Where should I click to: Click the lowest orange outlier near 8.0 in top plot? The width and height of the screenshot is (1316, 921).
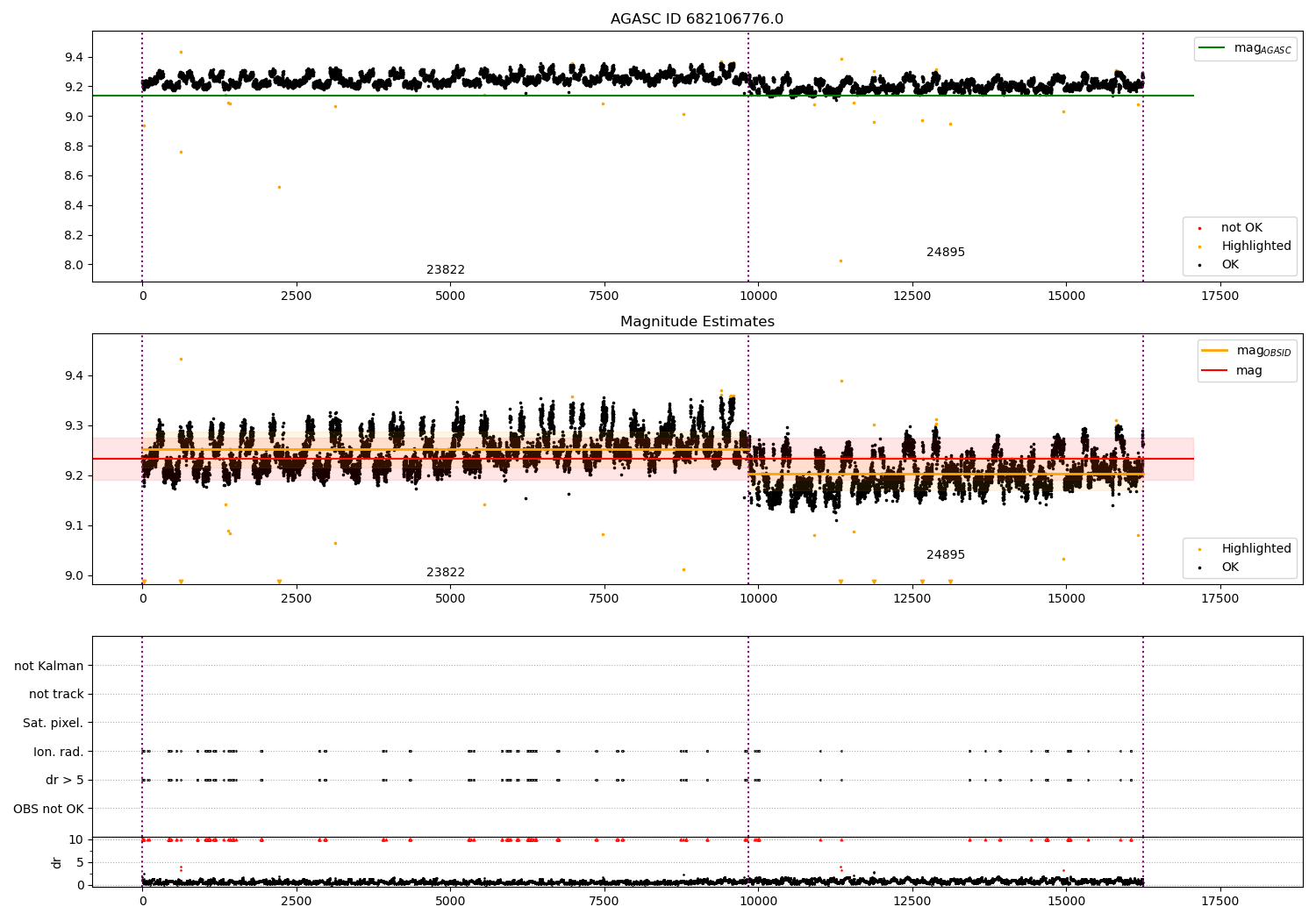tap(840, 261)
